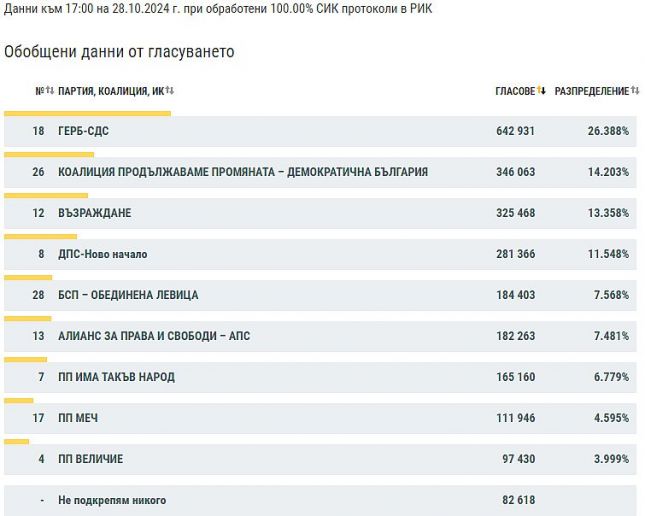The height and width of the screenshot is (516, 645).
Task: Click the 26.388% distribution value
Action: pos(608,131)
